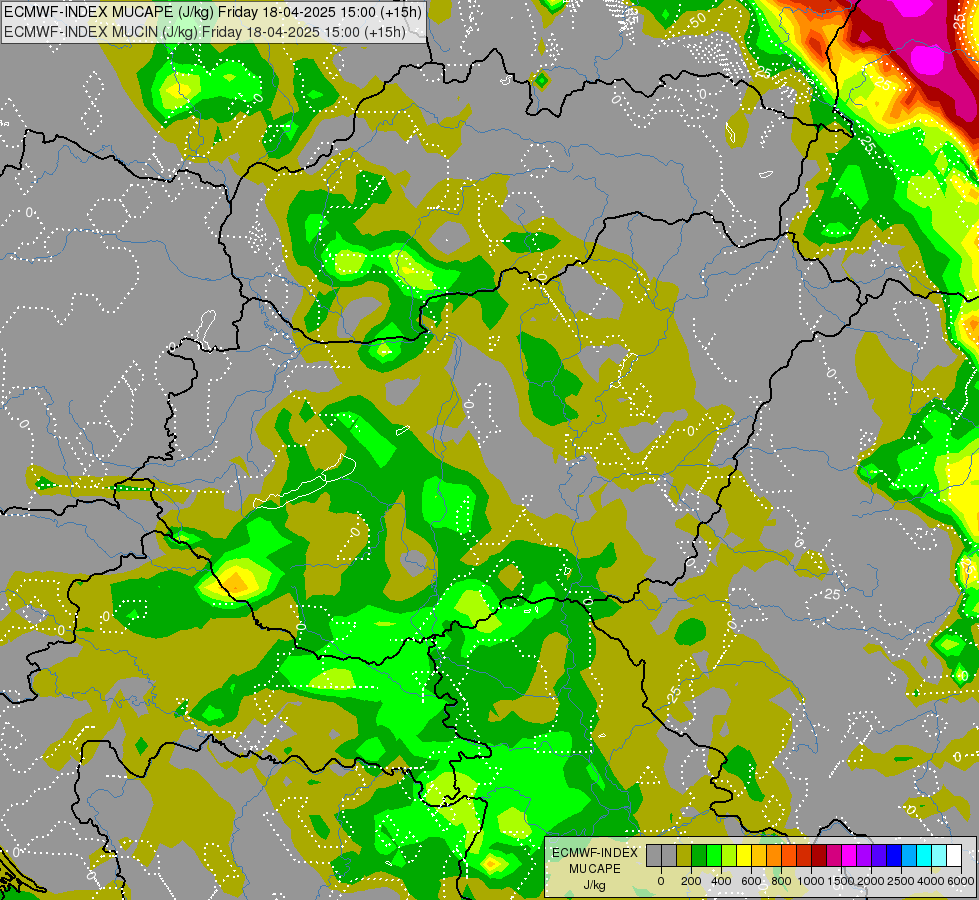The image size is (979, 900).
Task: Click the dark magenta swatch left of 1500 tick
Action: tap(834, 856)
